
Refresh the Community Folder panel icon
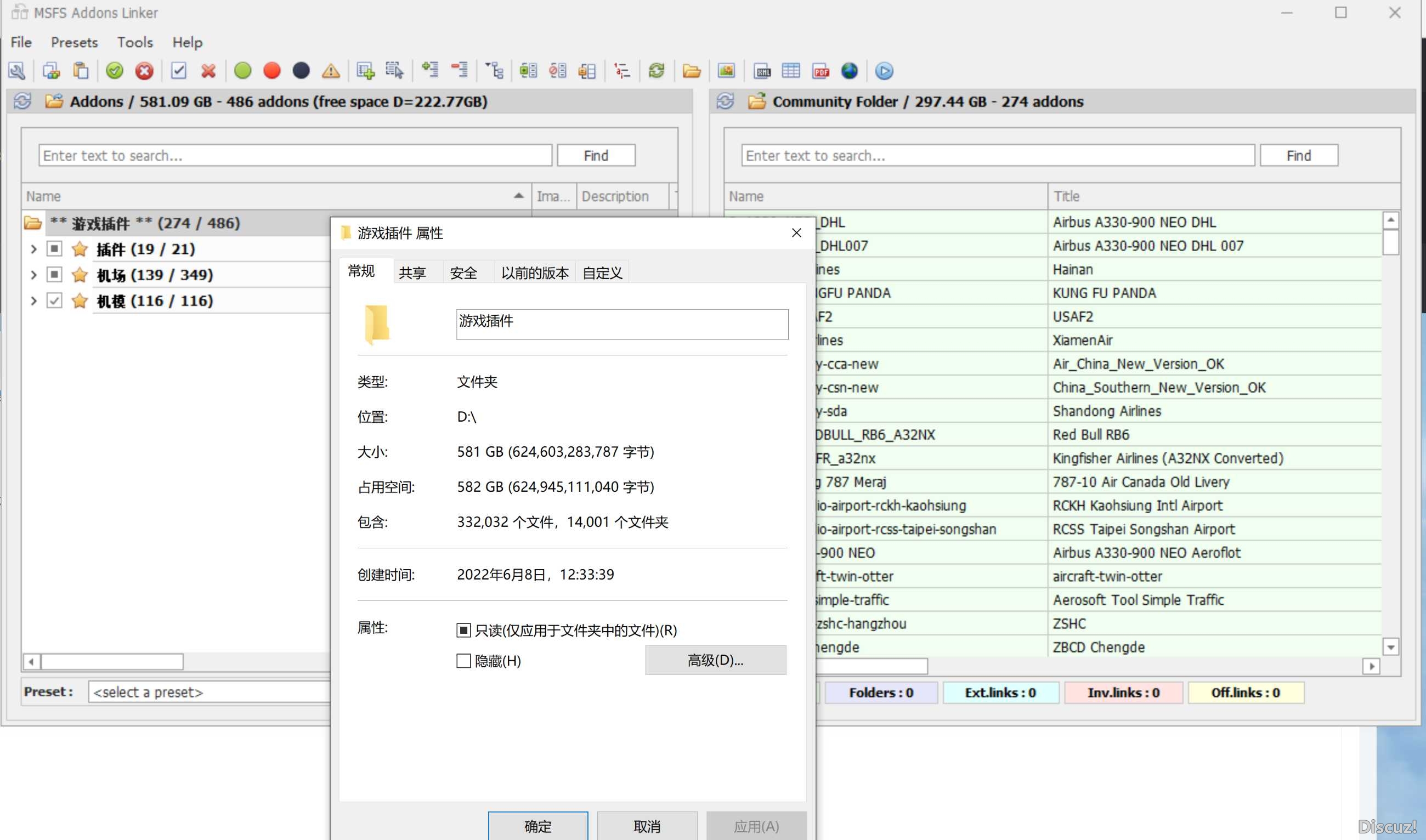pyautogui.click(x=725, y=101)
